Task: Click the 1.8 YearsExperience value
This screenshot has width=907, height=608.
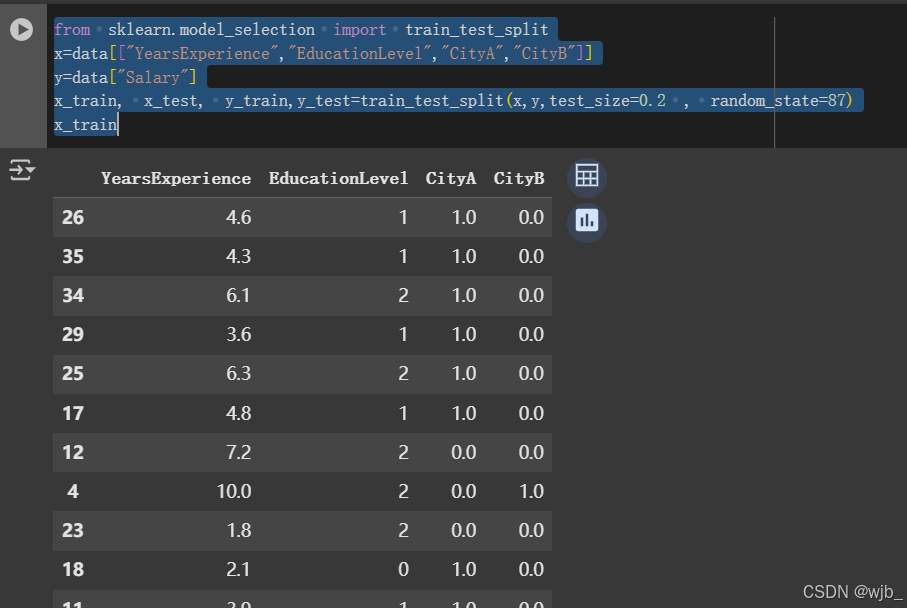Action: [238, 530]
